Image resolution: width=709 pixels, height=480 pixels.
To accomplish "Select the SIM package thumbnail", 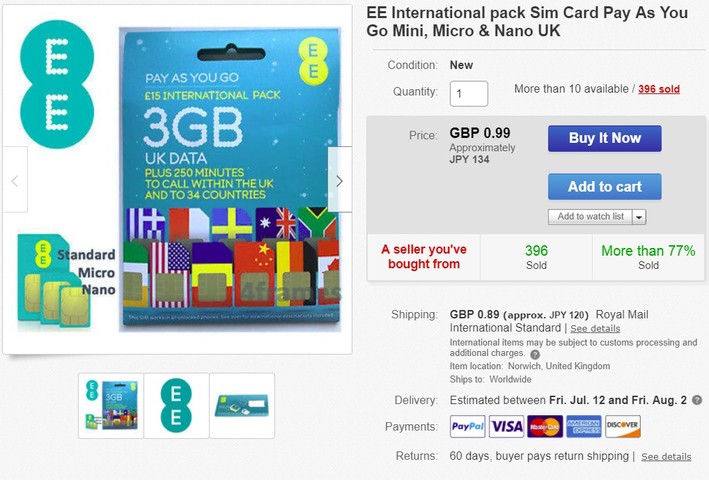I will [111, 405].
